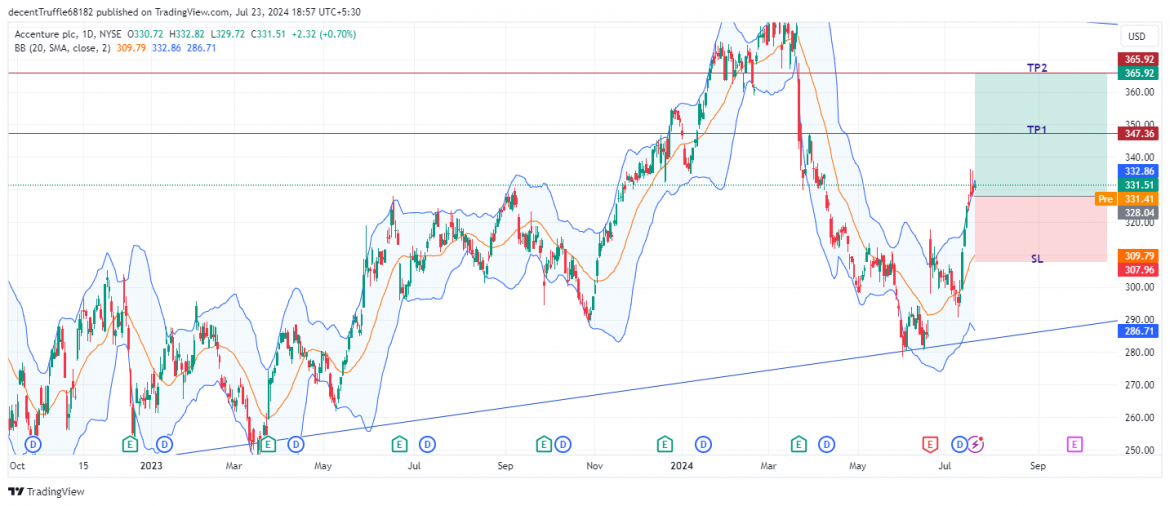Open the USD currency selector
The image size is (1170, 506).
1136,36
